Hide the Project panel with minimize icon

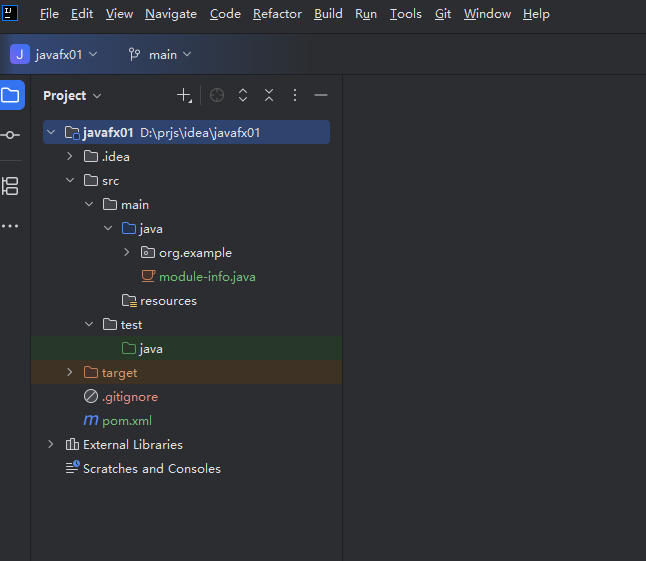(x=321, y=95)
